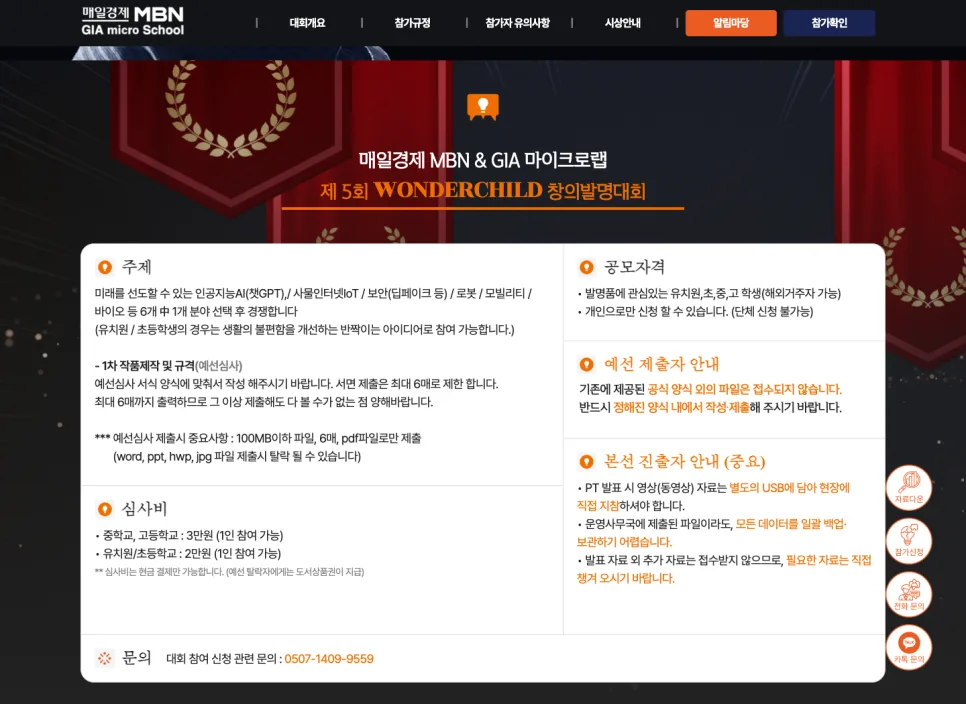Open the 대회개요 menu
This screenshot has height=704, width=966.
307,23
